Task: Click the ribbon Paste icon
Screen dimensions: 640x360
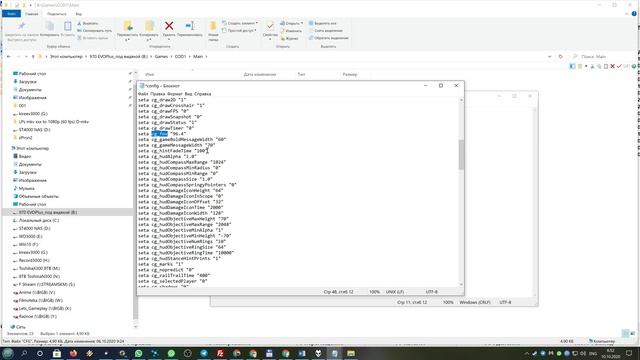Action: click(67, 26)
